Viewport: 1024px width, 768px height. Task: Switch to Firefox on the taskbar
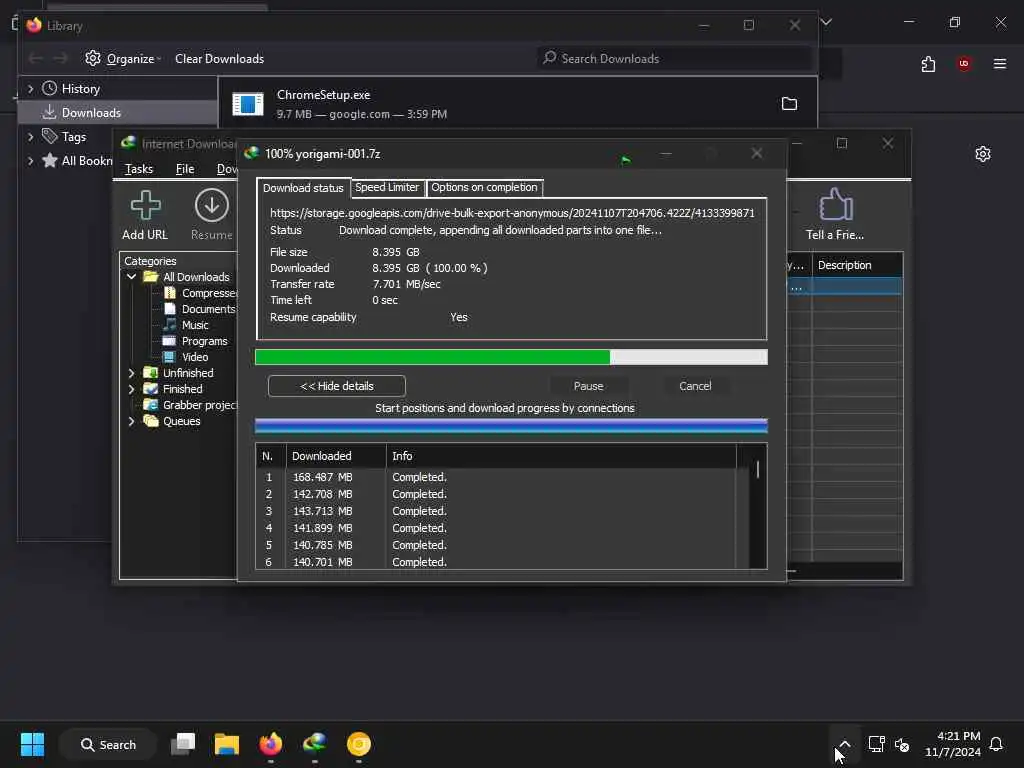click(270, 744)
